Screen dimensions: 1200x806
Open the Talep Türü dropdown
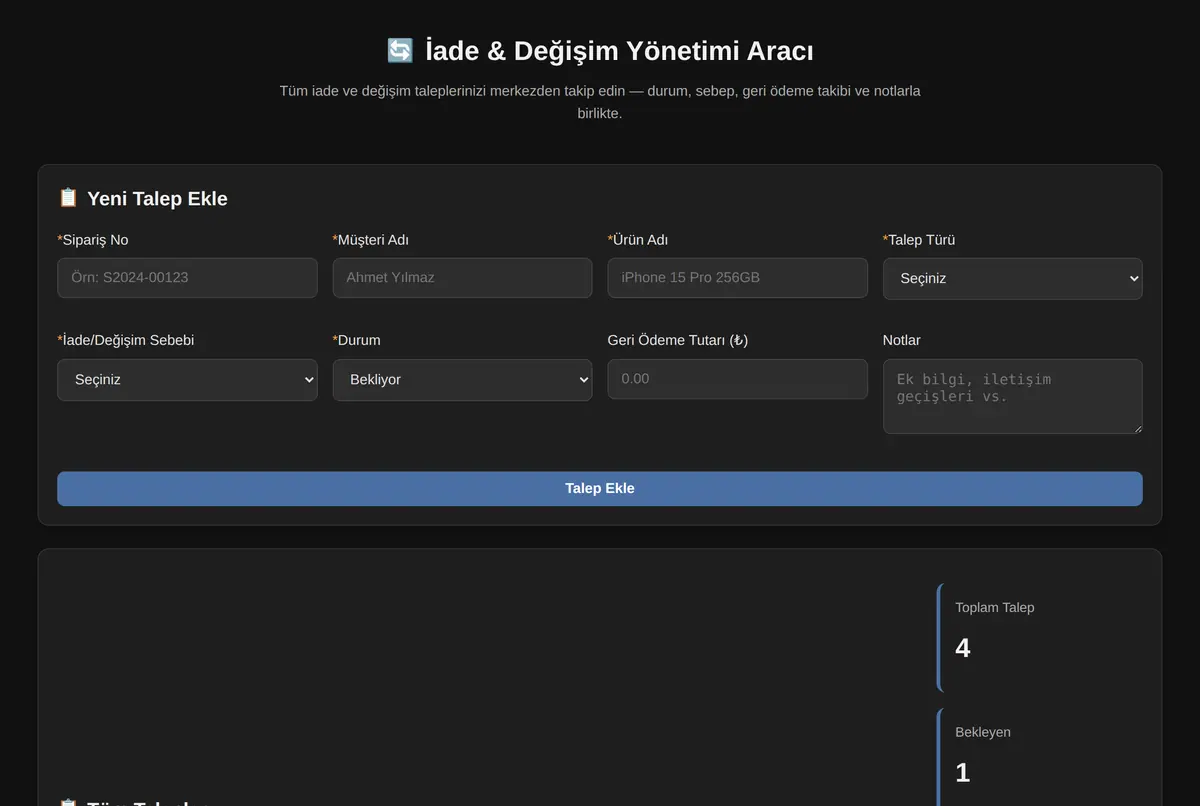[1012, 279]
